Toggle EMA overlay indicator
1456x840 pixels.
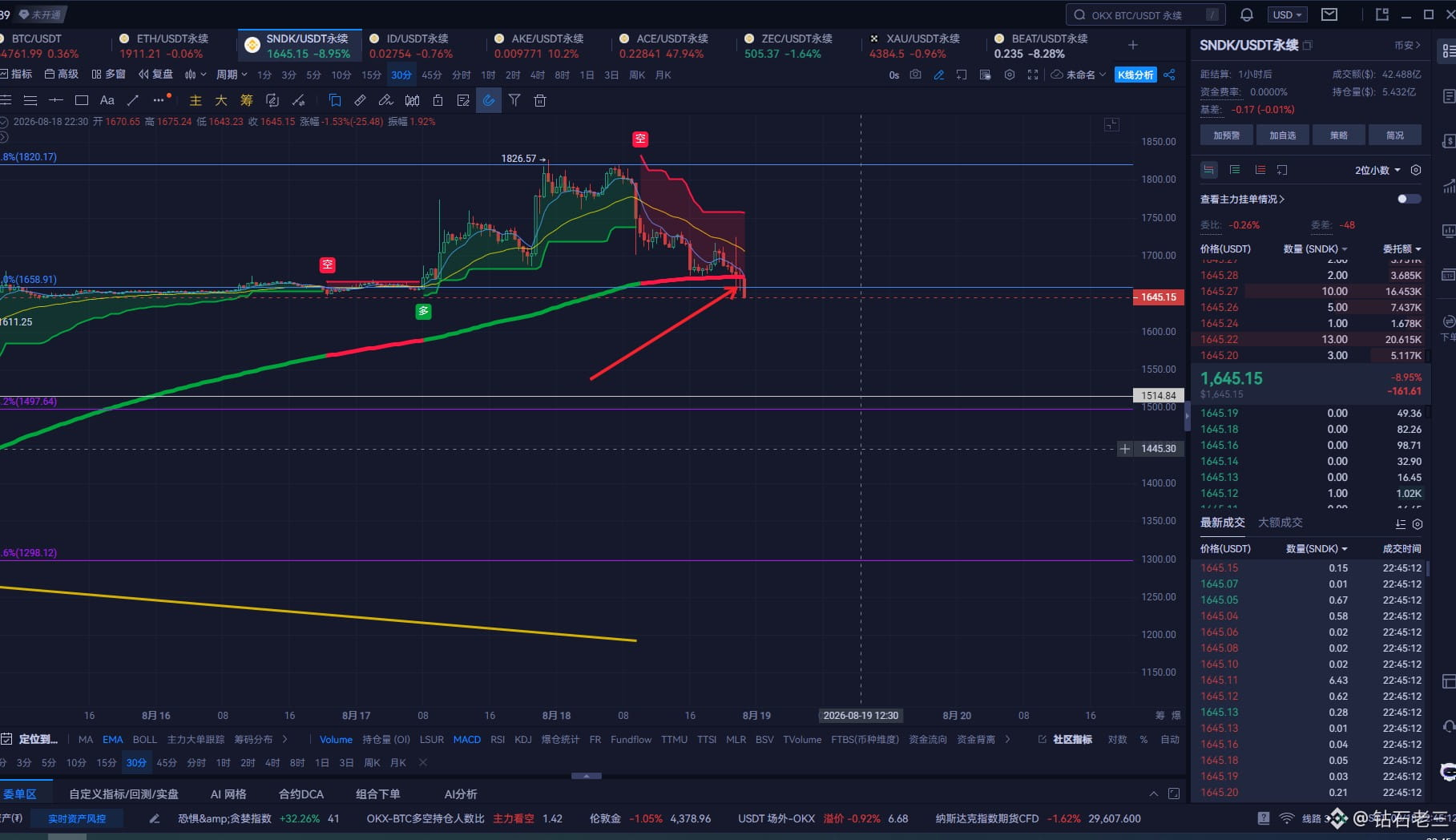(x=113, y=739)
